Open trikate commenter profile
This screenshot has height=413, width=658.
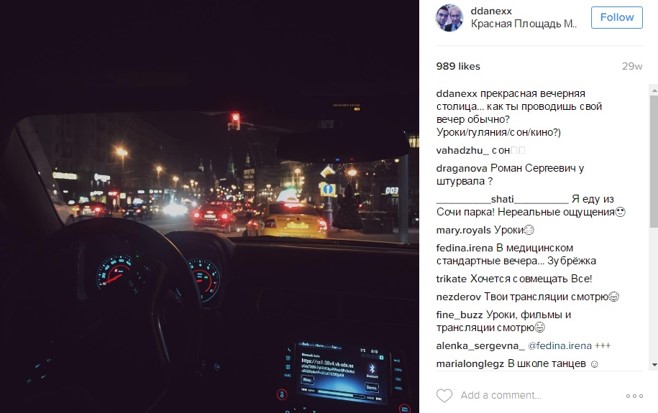tap(451, 279)
